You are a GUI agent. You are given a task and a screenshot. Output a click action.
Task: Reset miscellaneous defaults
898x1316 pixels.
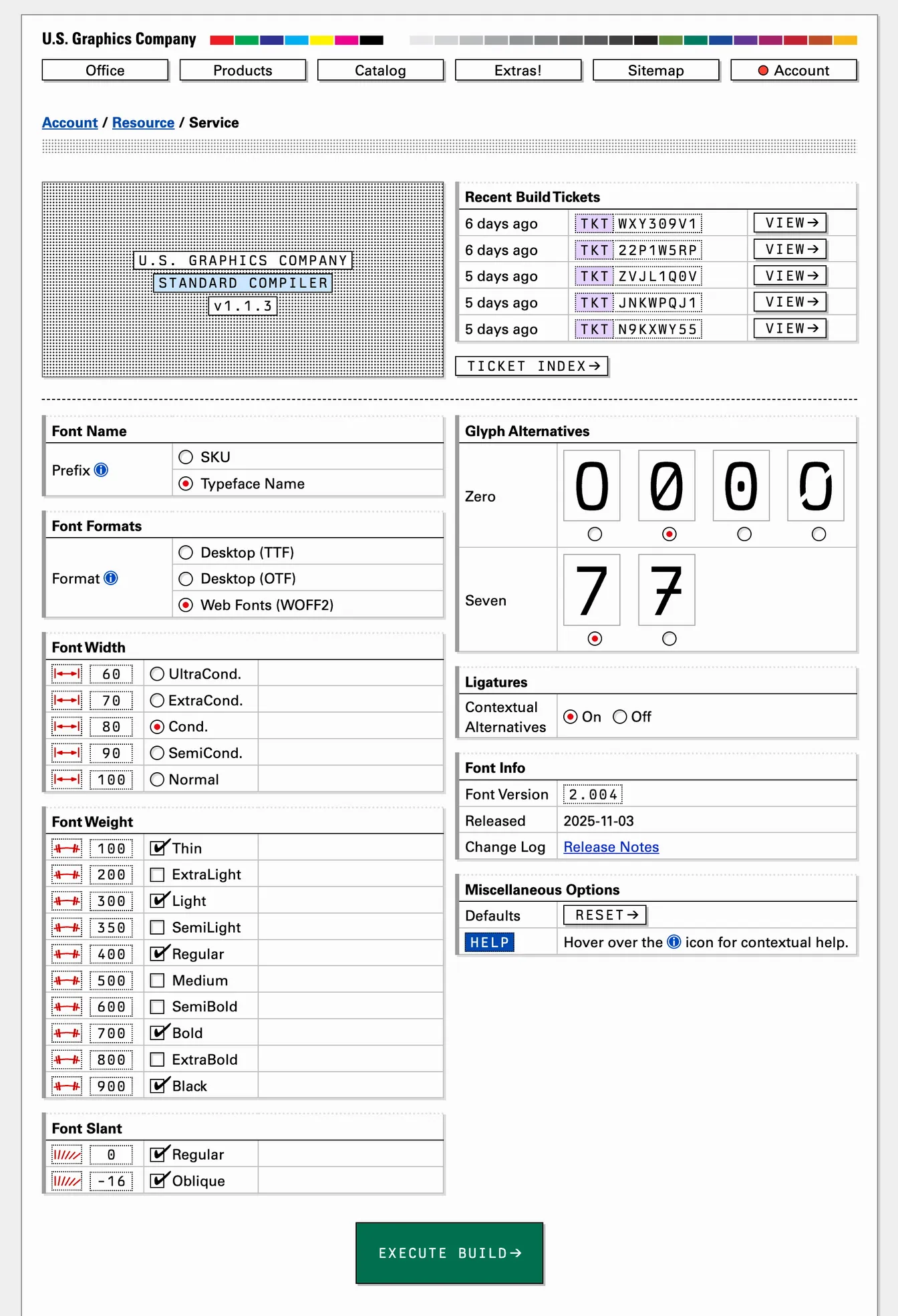pos(605,915)
